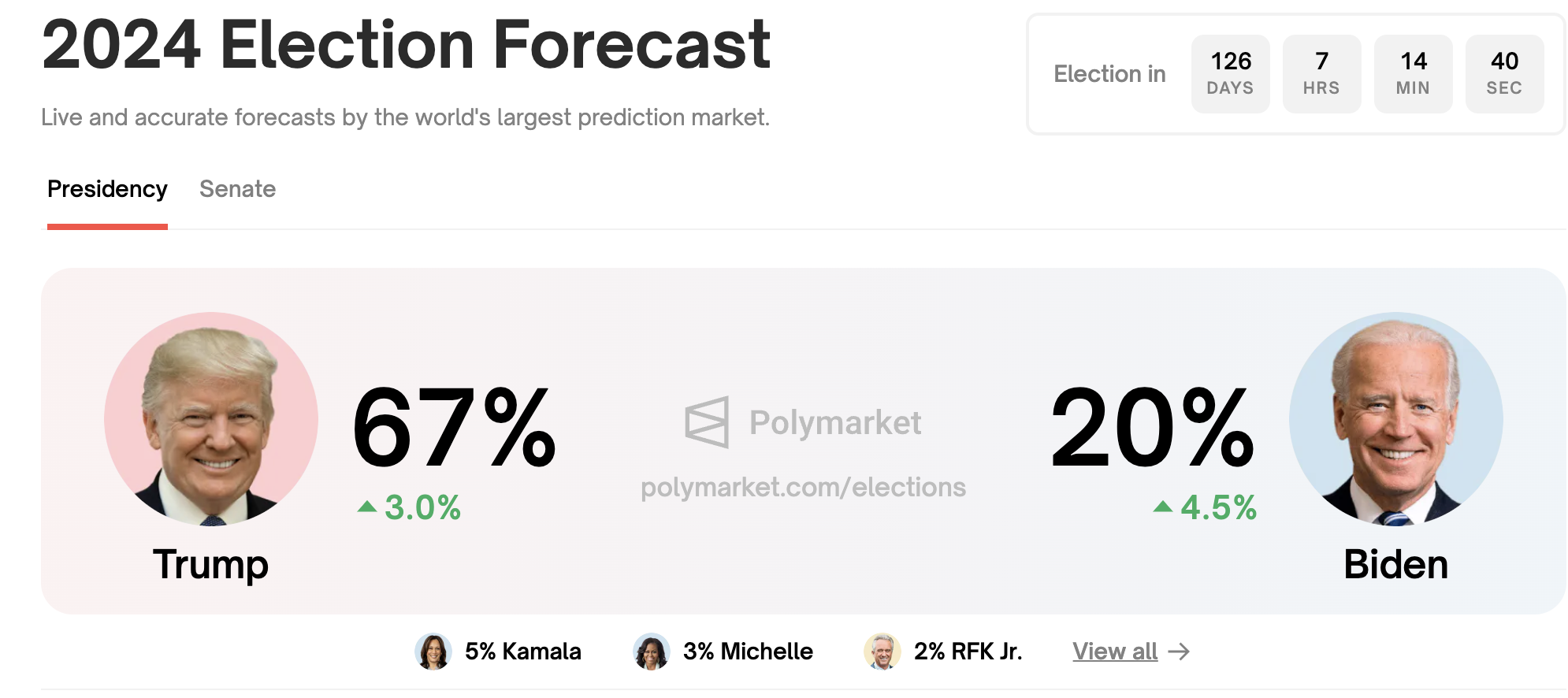This screenshot has width=1568, height=698.
Task: Click the 14 MIN countdown box
Action: click(1413, 73)
